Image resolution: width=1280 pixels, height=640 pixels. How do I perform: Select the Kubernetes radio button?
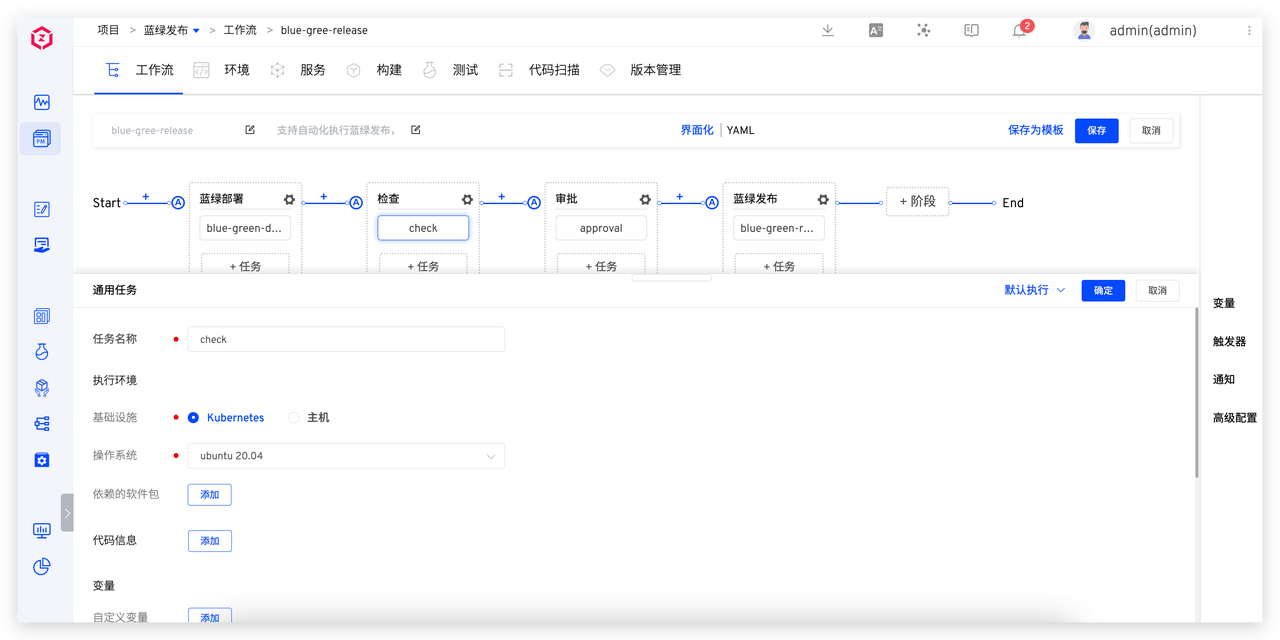(192, 417)
